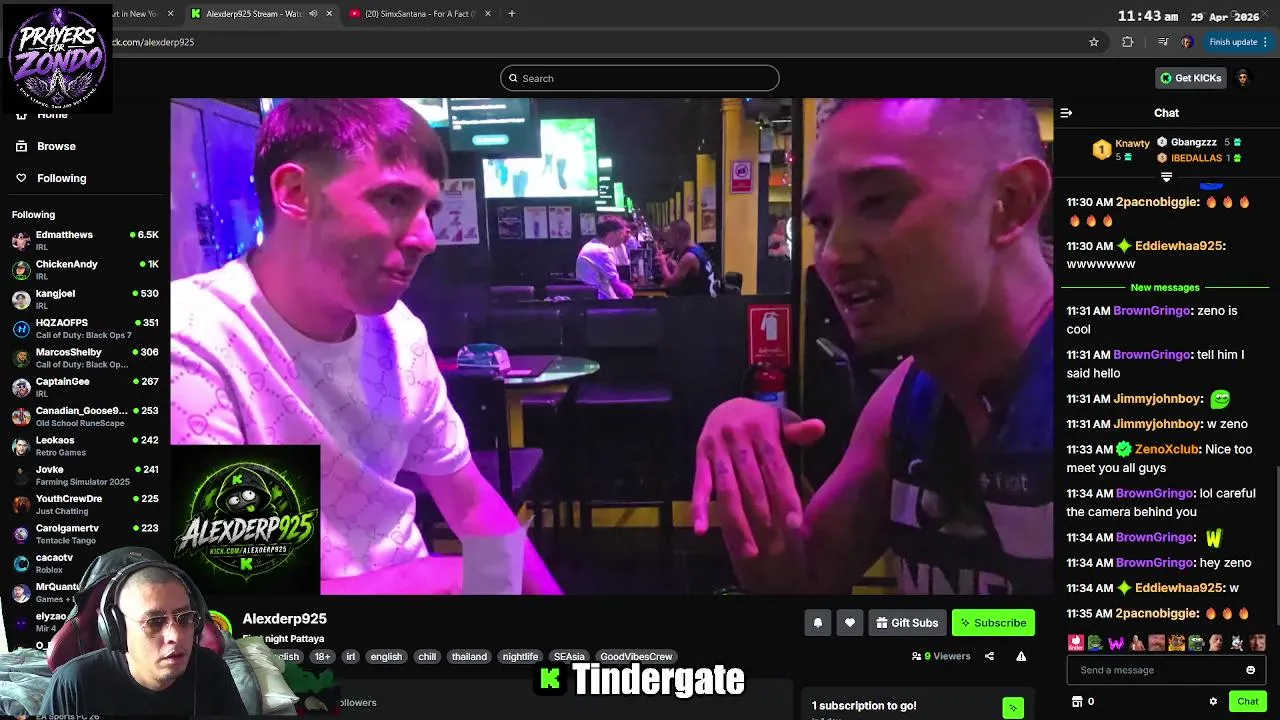Screen dimensions: 1280x720
Task: Open Leokaos channel
Action: click(x=85, y=445)
